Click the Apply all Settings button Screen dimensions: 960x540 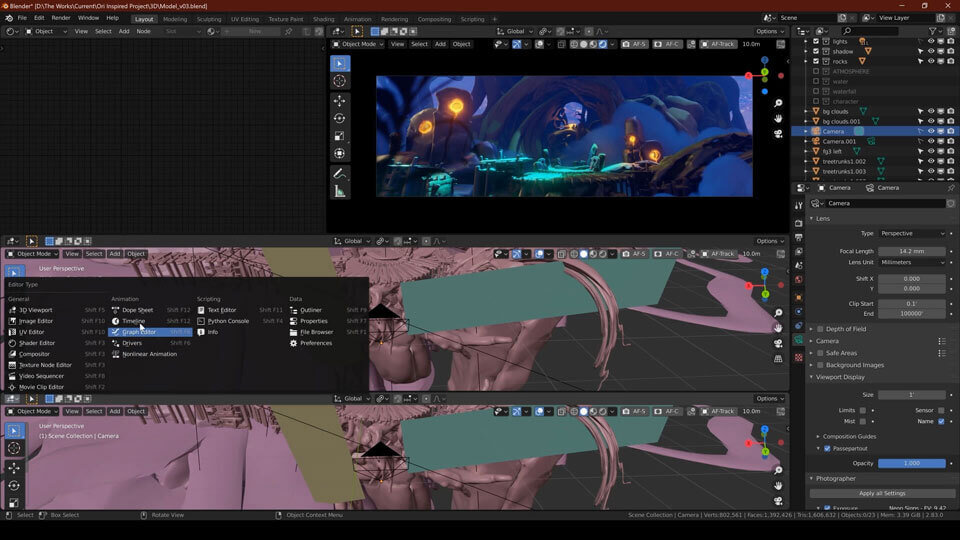882,493
